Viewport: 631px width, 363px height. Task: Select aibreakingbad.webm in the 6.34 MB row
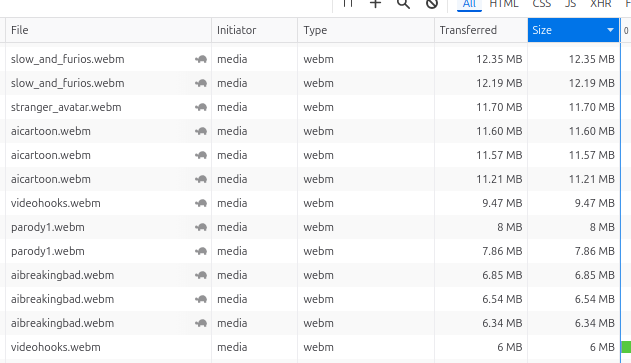pyautogui.click(x=62, y=323)
